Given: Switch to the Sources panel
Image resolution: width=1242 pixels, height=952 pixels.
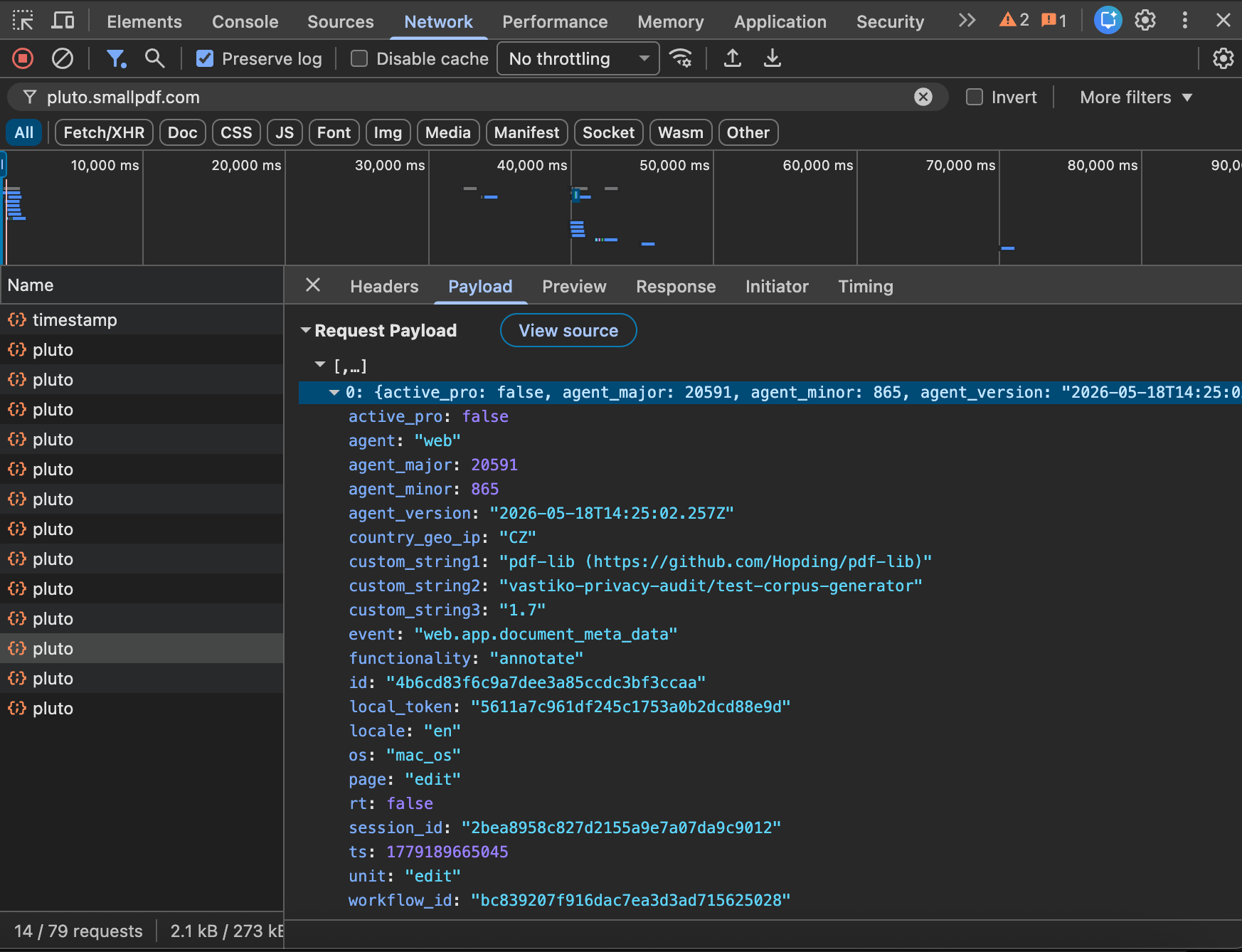Looking at the screenshot, I should pyautogui.click(x=341, y=21).
